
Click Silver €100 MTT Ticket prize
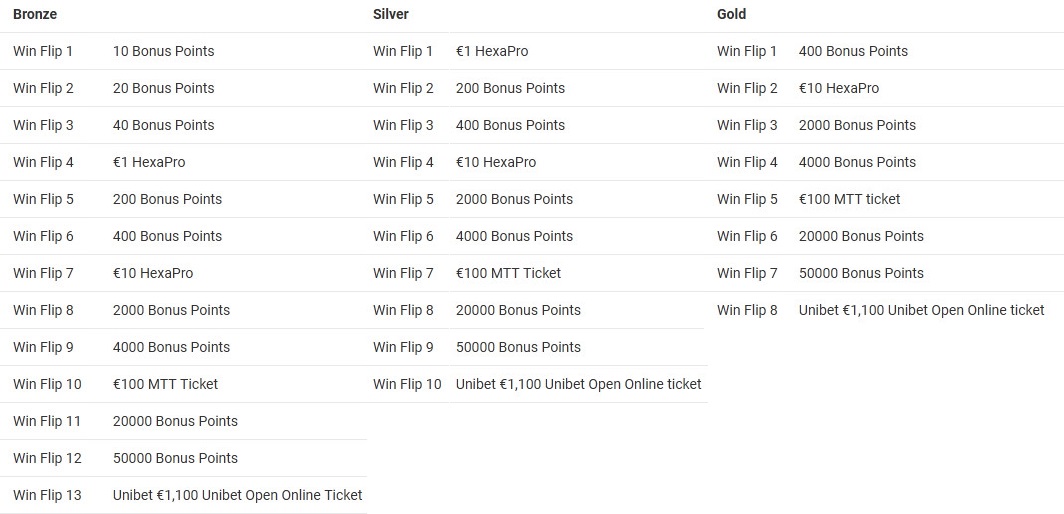(509, 274)
